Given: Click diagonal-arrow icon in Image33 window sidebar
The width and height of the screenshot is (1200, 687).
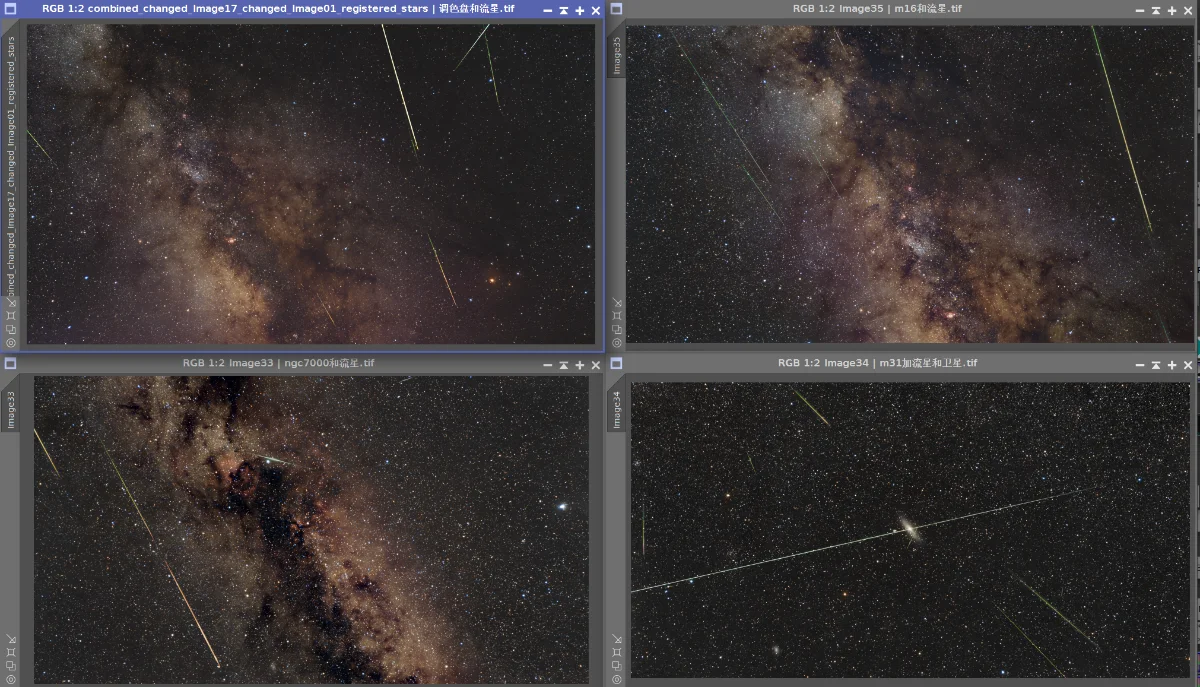Looking at the screenshot, I should tap(11, 638).
